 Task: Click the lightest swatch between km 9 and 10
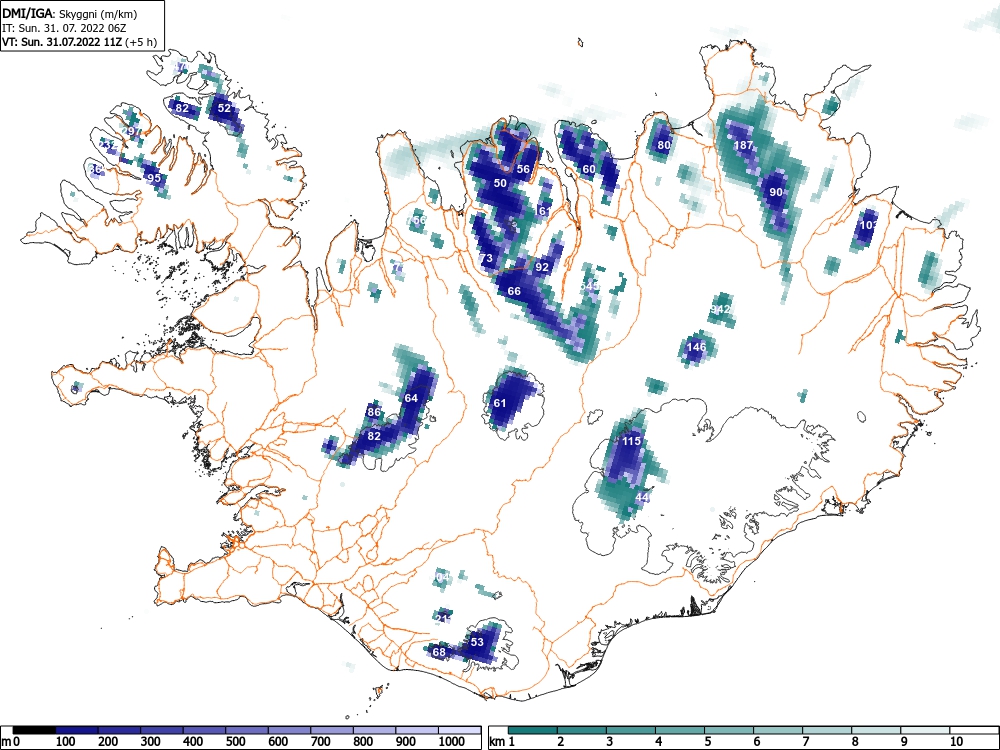pyautogui.click(x=925, y=730)
